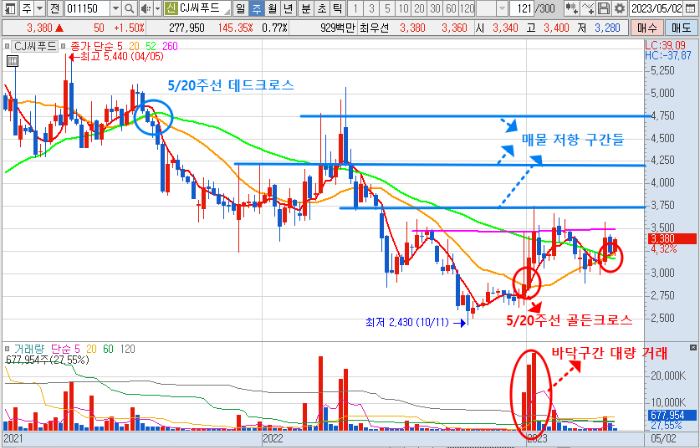Click the candle count field showing 121
Viewport: 700px width, 448px height.
pyautogui.click(x=522, y=8)
